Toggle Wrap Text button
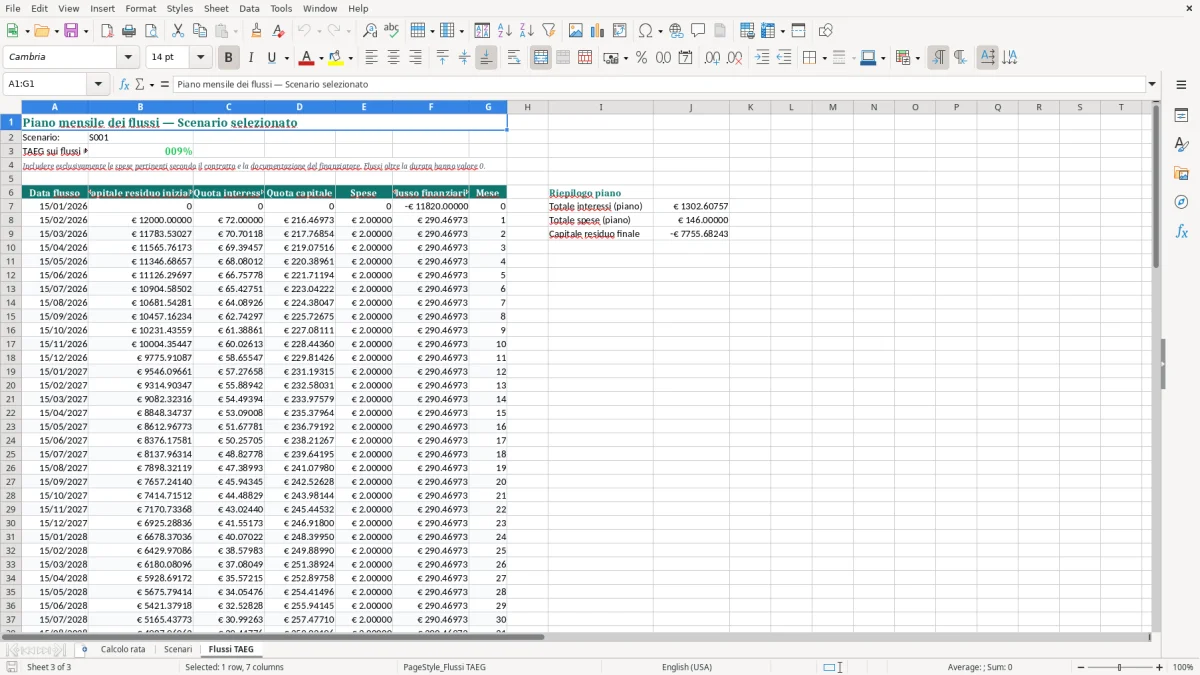This screenshot has width=1200, height=675. pyautogui.click(x=514, y=58)
